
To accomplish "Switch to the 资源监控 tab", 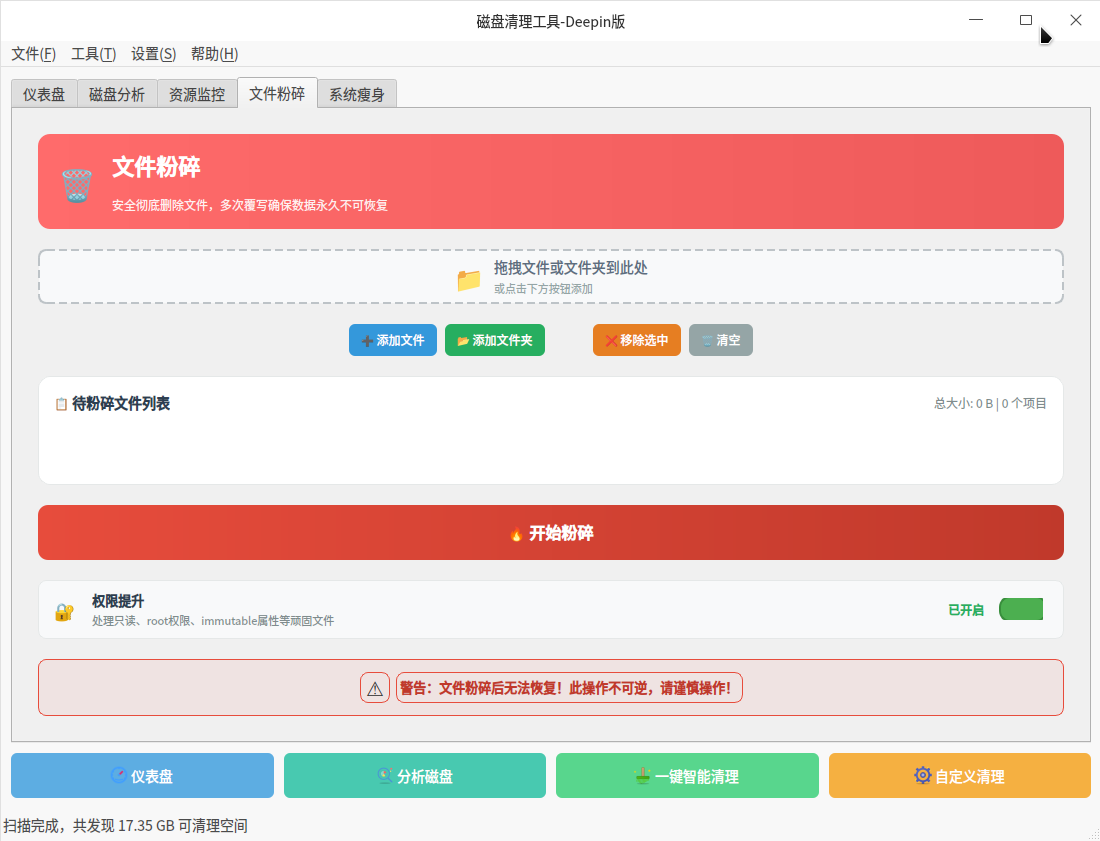I will tap(197, 94).
